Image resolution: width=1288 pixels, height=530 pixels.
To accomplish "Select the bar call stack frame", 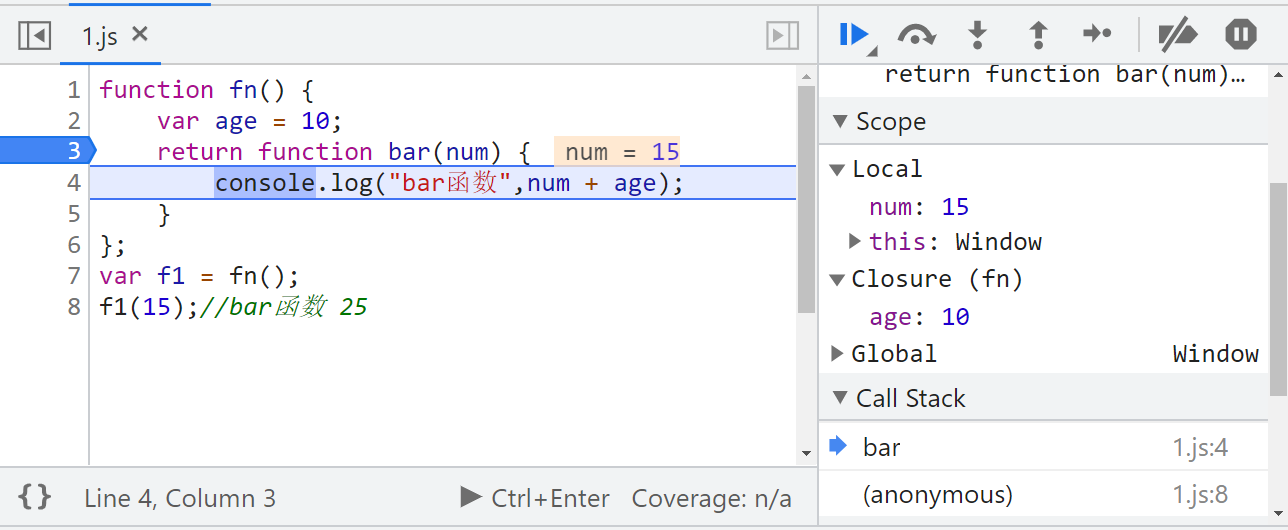I will (1043, 448).
